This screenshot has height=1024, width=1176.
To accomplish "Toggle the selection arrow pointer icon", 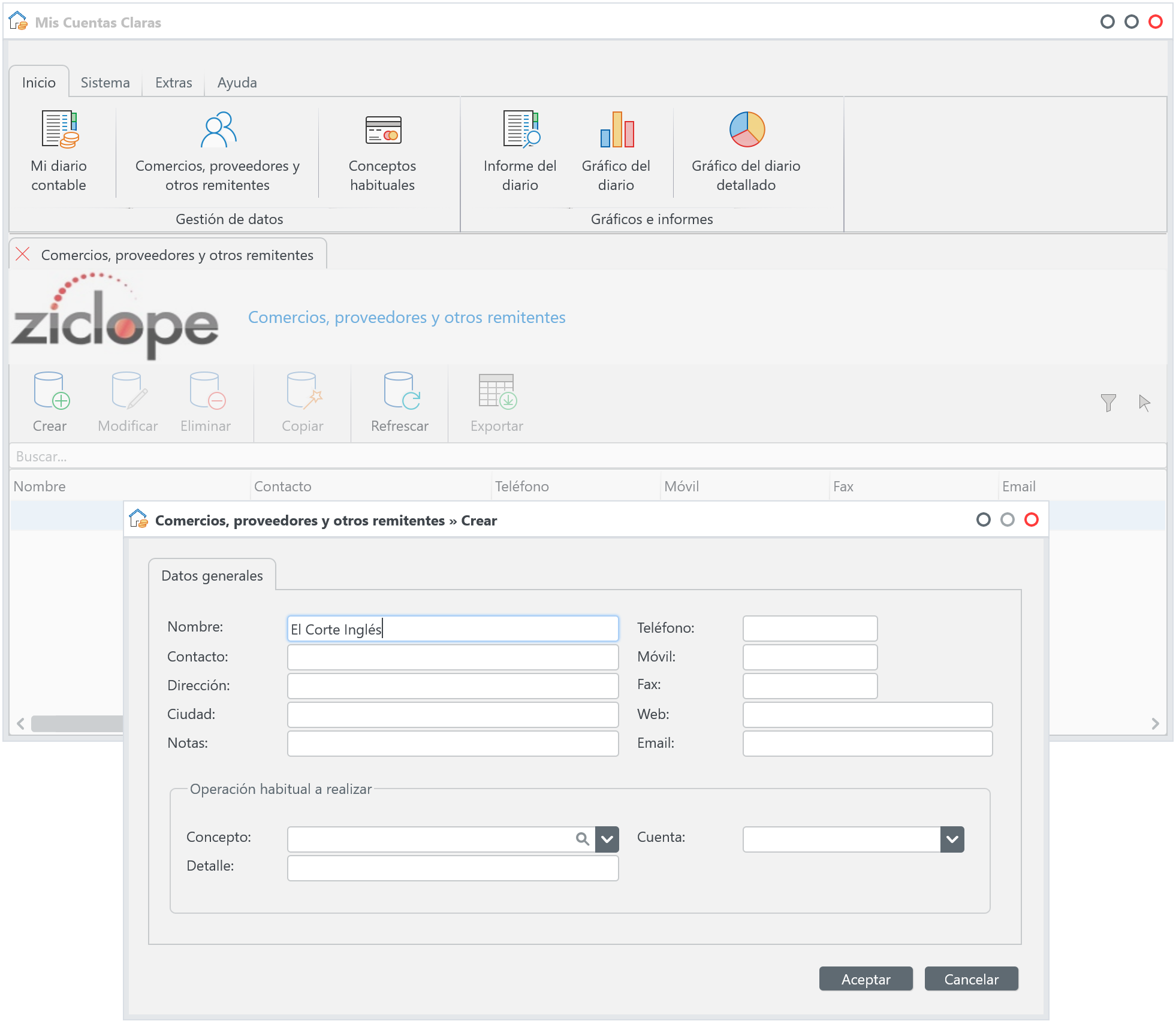I will [x=1144, y=403].
